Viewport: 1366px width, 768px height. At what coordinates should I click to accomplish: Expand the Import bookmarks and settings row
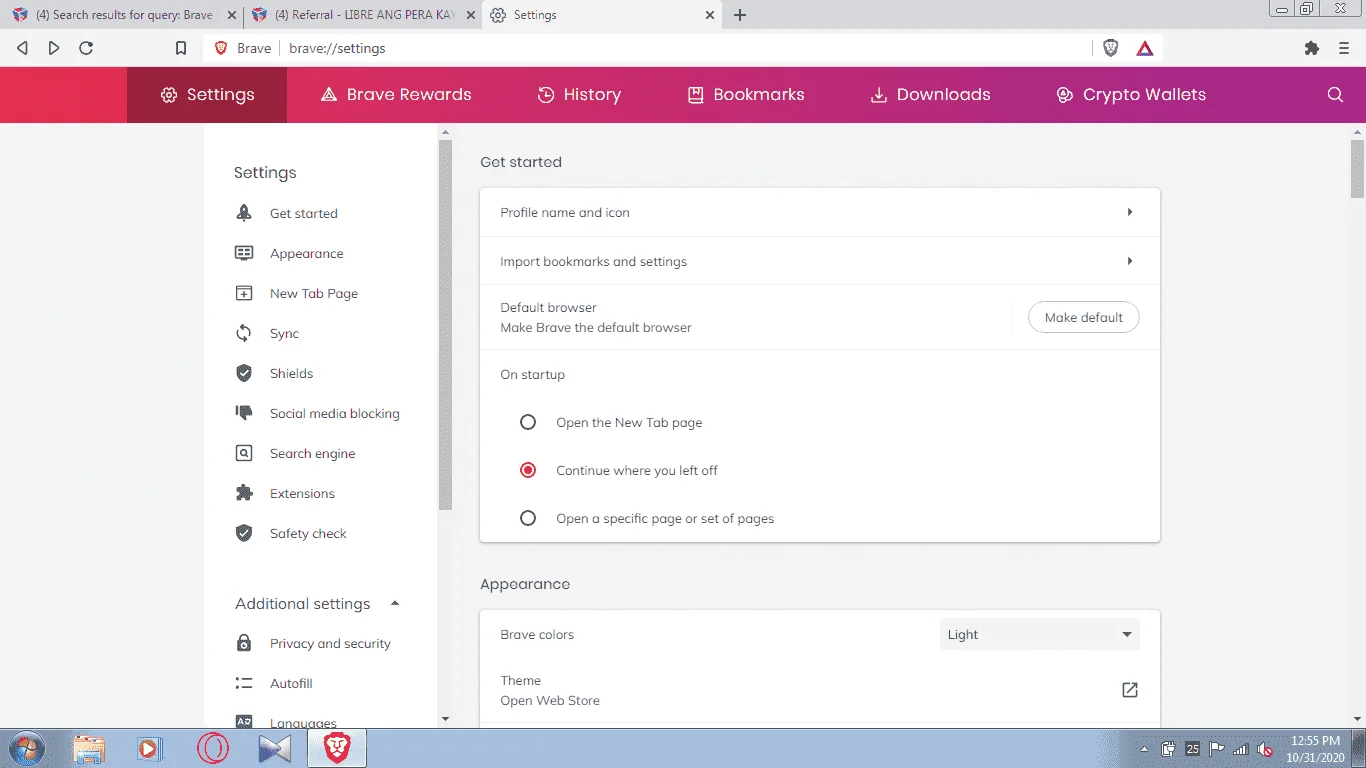[x=820, y=261]
